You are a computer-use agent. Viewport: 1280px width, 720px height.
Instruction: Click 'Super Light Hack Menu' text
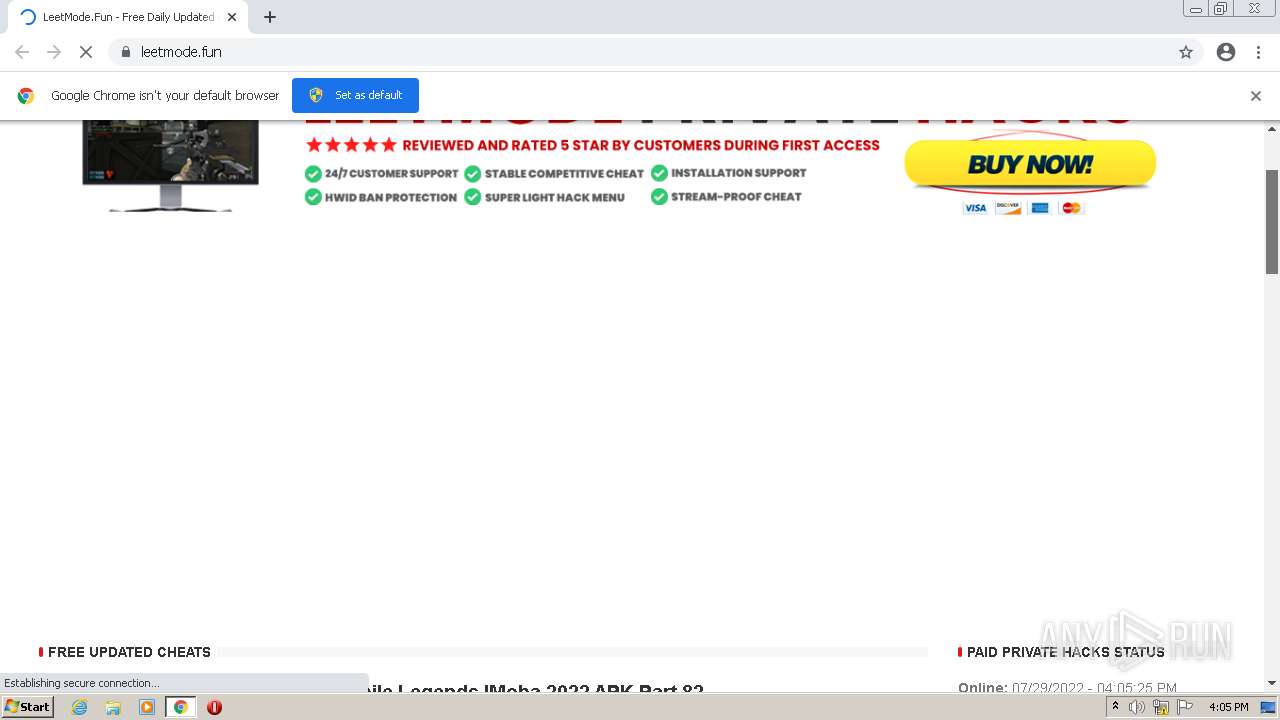[x=555, y=198]
